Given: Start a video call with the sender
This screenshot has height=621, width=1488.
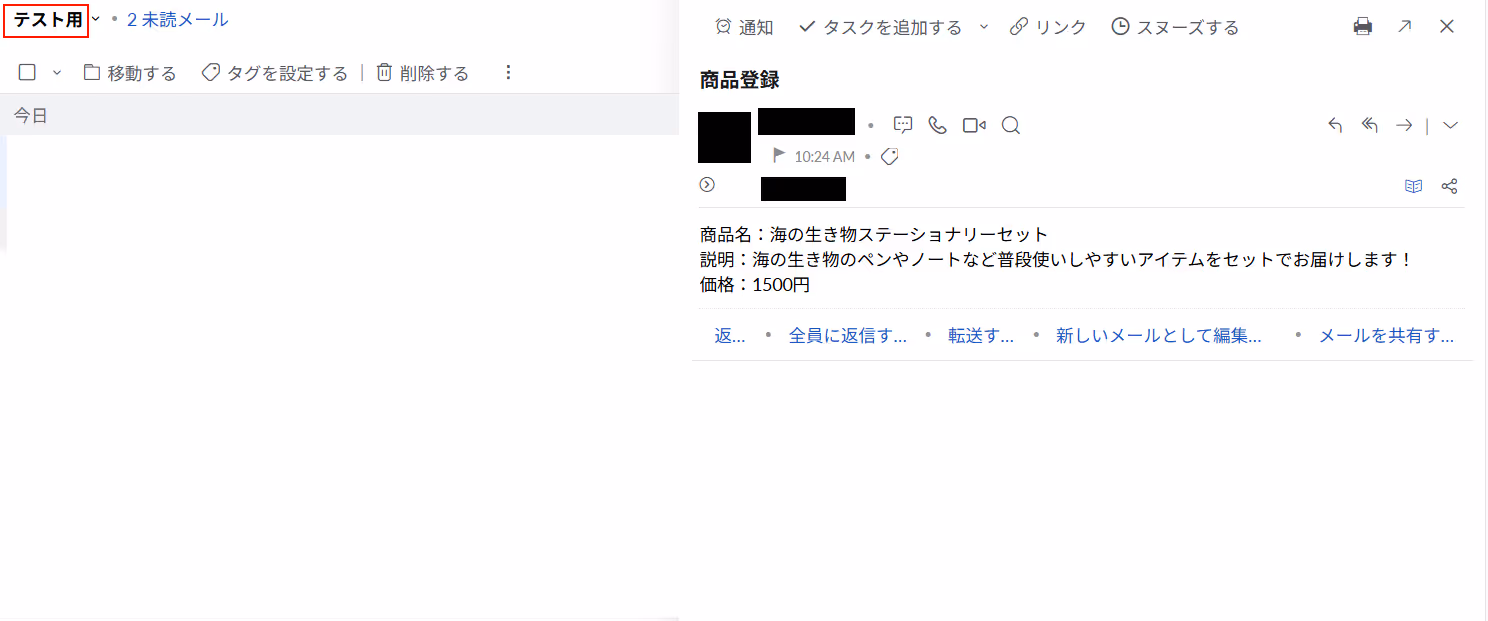Looking at the screenshot, I should (974, 125).
